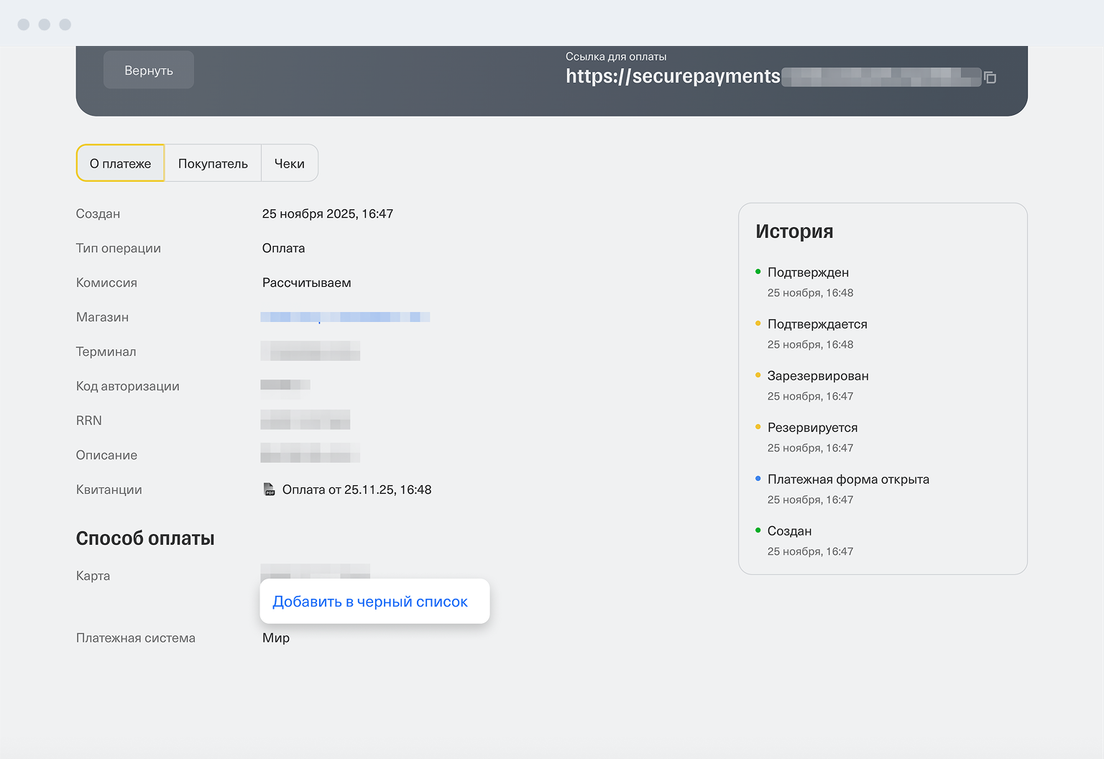Click the green dot beside Подтвержден
This screenshot has height=759, width=1104.
pos(758,271)
